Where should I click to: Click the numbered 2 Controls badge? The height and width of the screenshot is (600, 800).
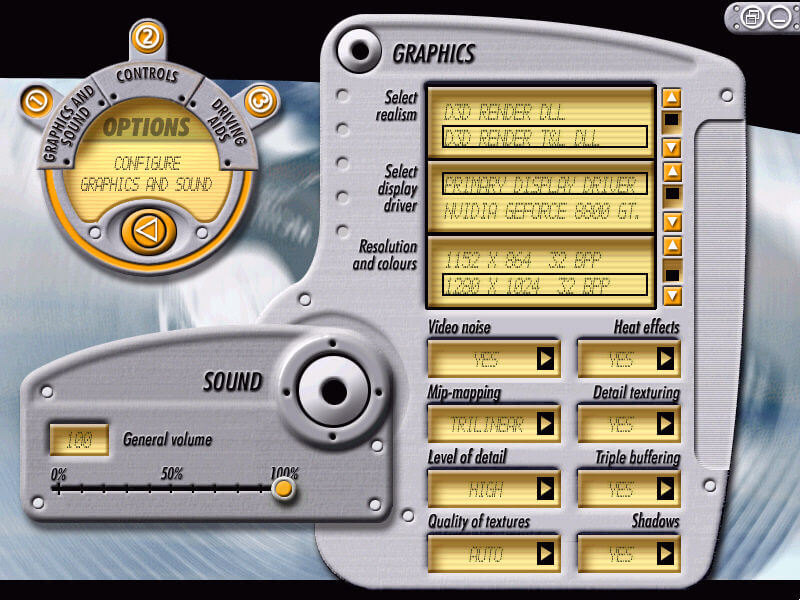click(x=147, y=37)
